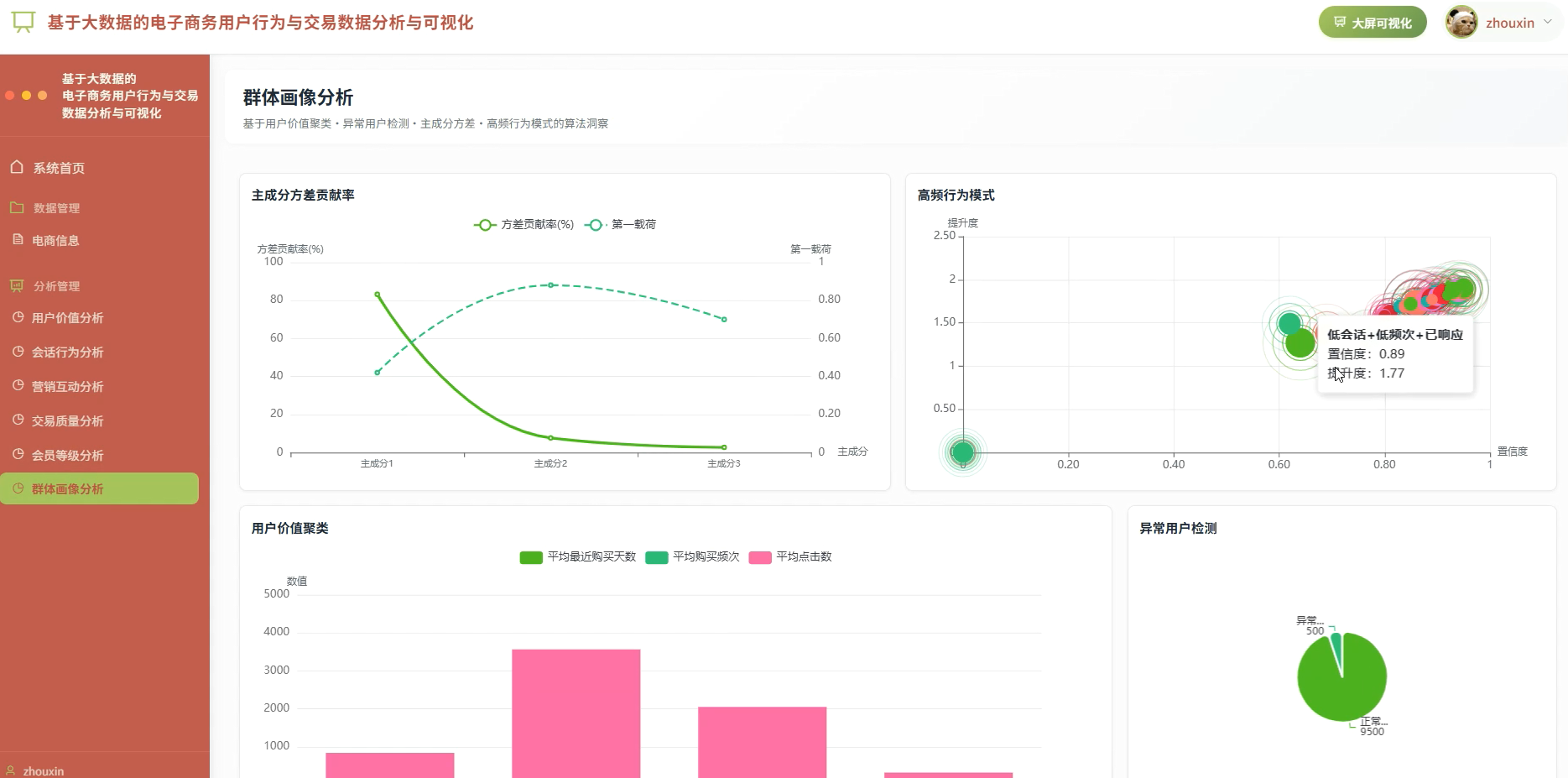The image size is (1568, 778).
Task: Click the large green 正常 pie slice
Action: pyautogui.click(x=1342, y=684)
